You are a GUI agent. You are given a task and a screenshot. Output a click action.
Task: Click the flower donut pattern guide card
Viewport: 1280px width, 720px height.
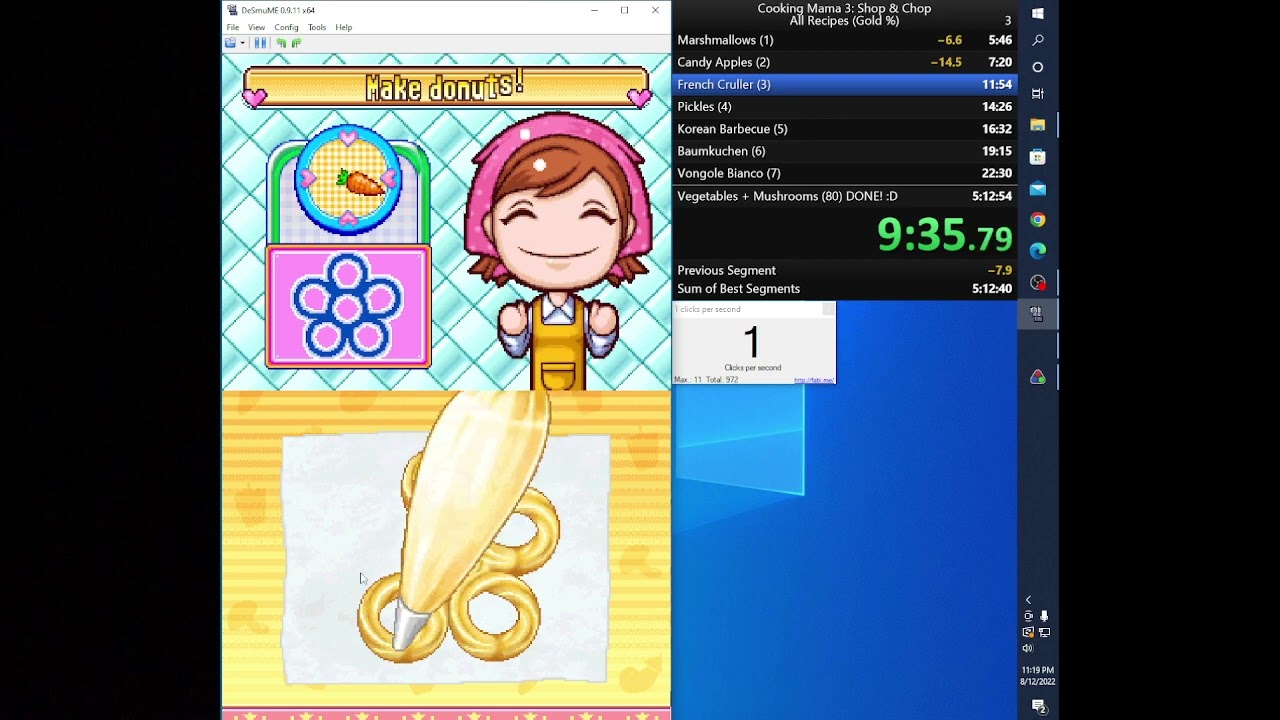[x=348, y=306]
